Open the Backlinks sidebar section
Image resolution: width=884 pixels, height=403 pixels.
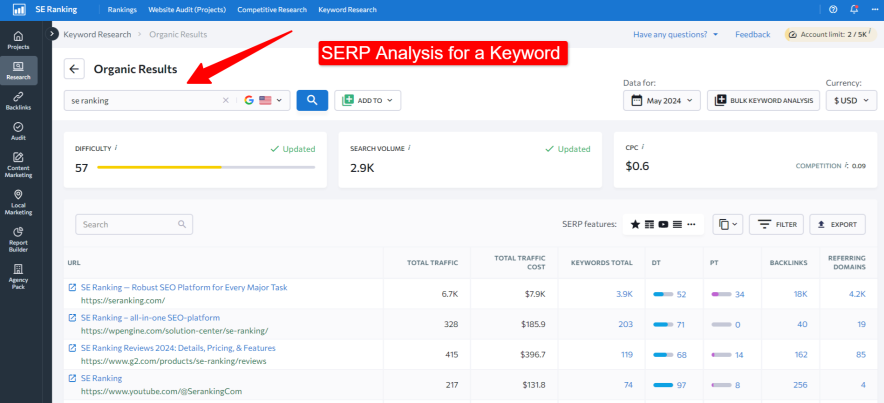(x=19, y=100)
